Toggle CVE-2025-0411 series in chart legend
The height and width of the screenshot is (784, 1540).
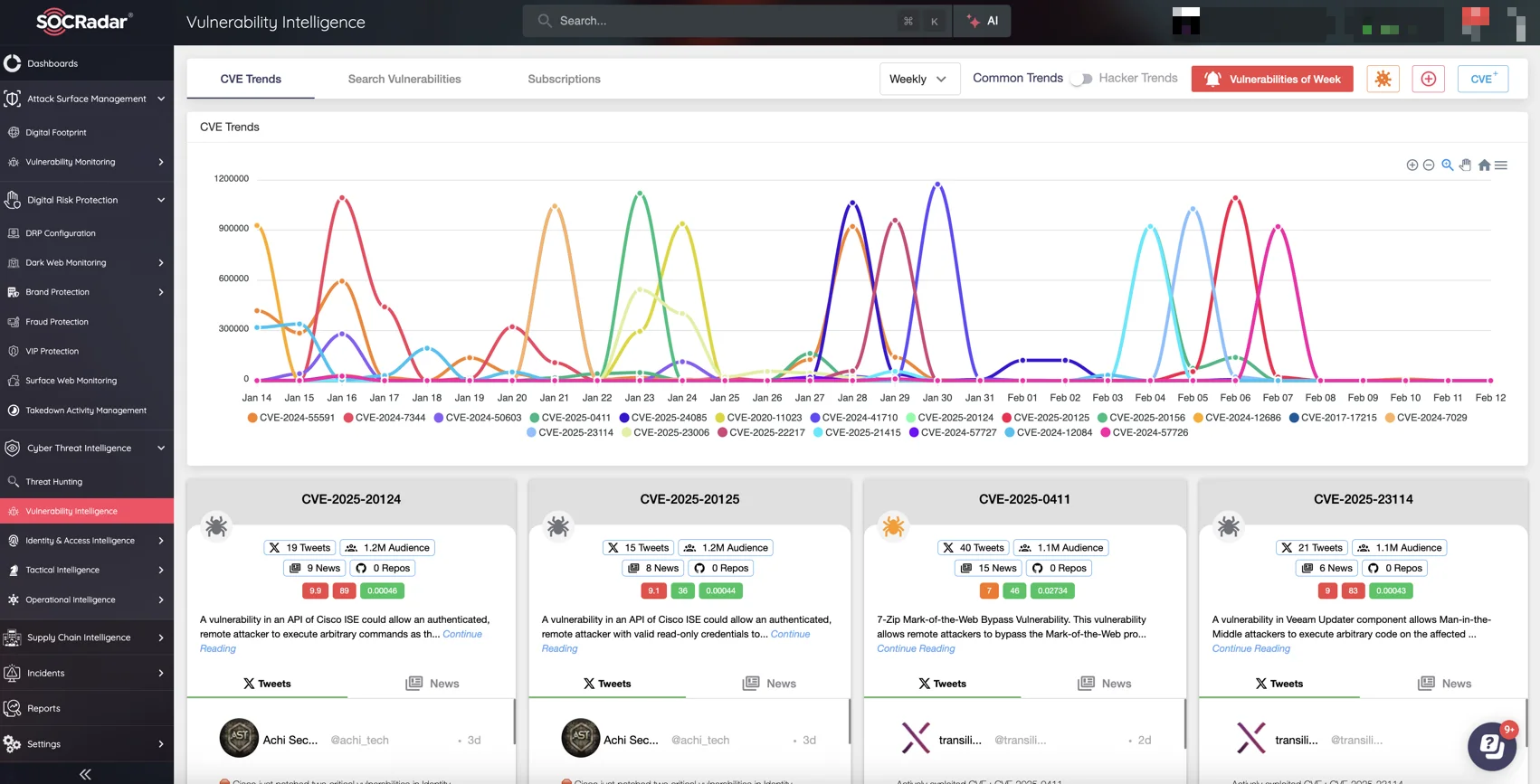point(570,418)
